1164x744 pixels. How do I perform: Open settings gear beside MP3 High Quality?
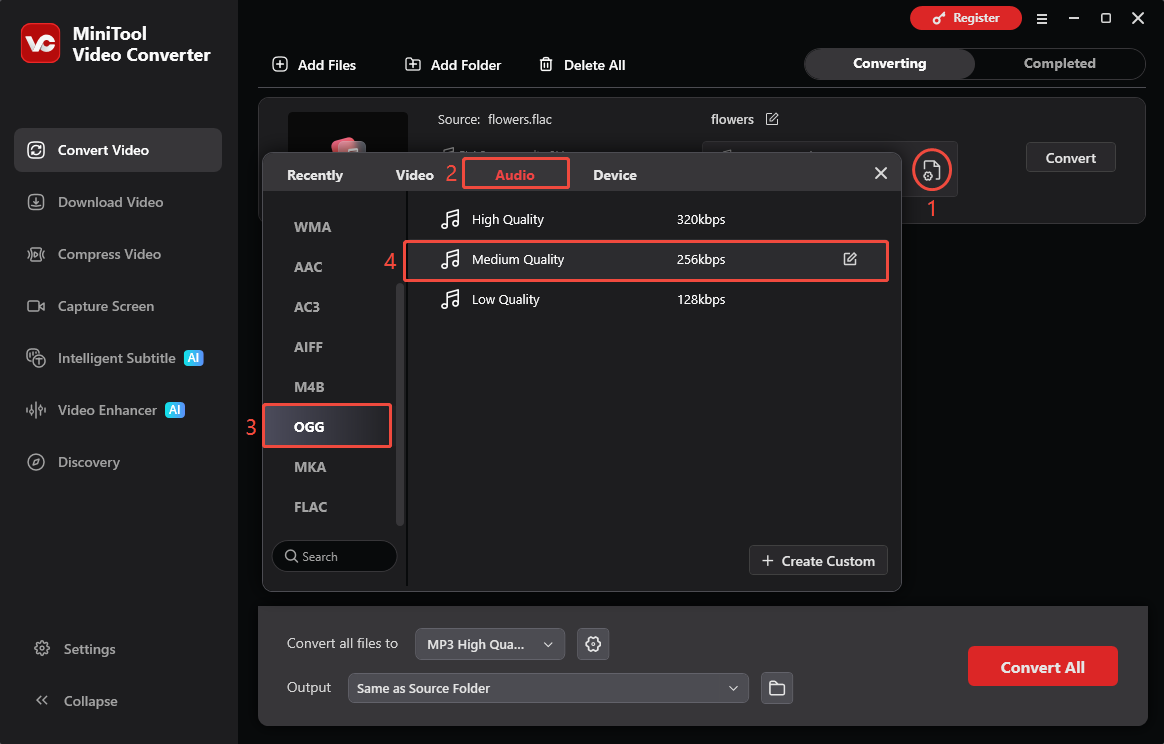pos(593,645)
